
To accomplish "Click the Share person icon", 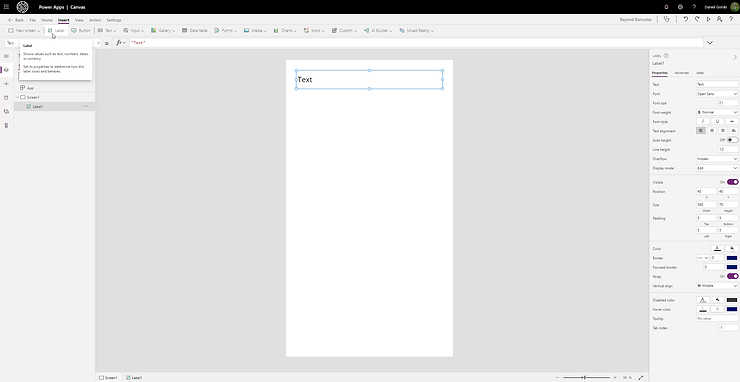I will tap(719, 19).
